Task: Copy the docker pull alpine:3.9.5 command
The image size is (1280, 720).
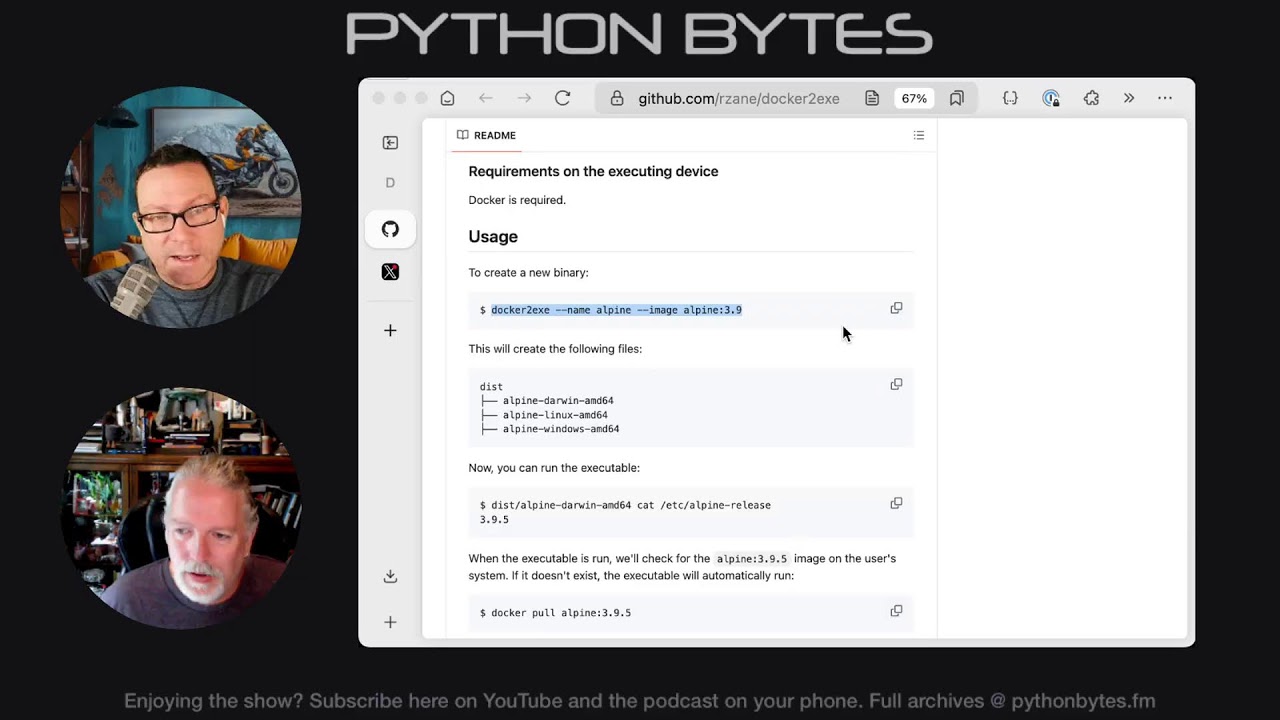Action: (896, 610)
